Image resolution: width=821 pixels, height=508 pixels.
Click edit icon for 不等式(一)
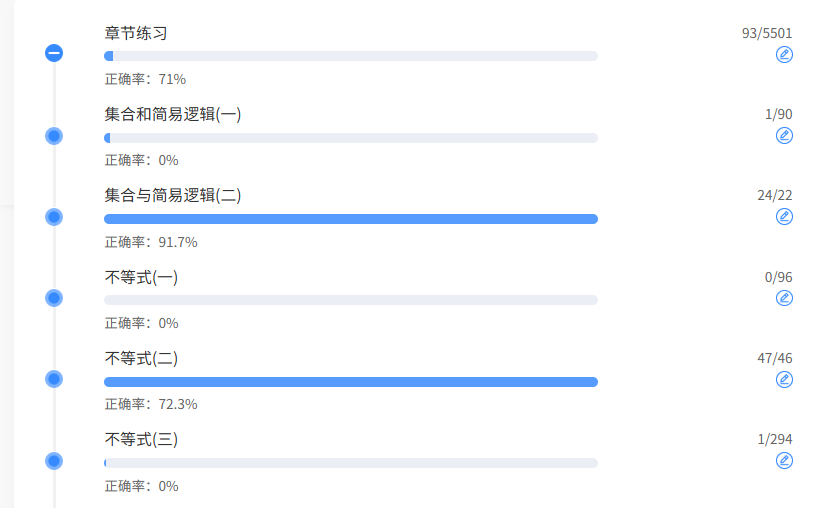784,298
